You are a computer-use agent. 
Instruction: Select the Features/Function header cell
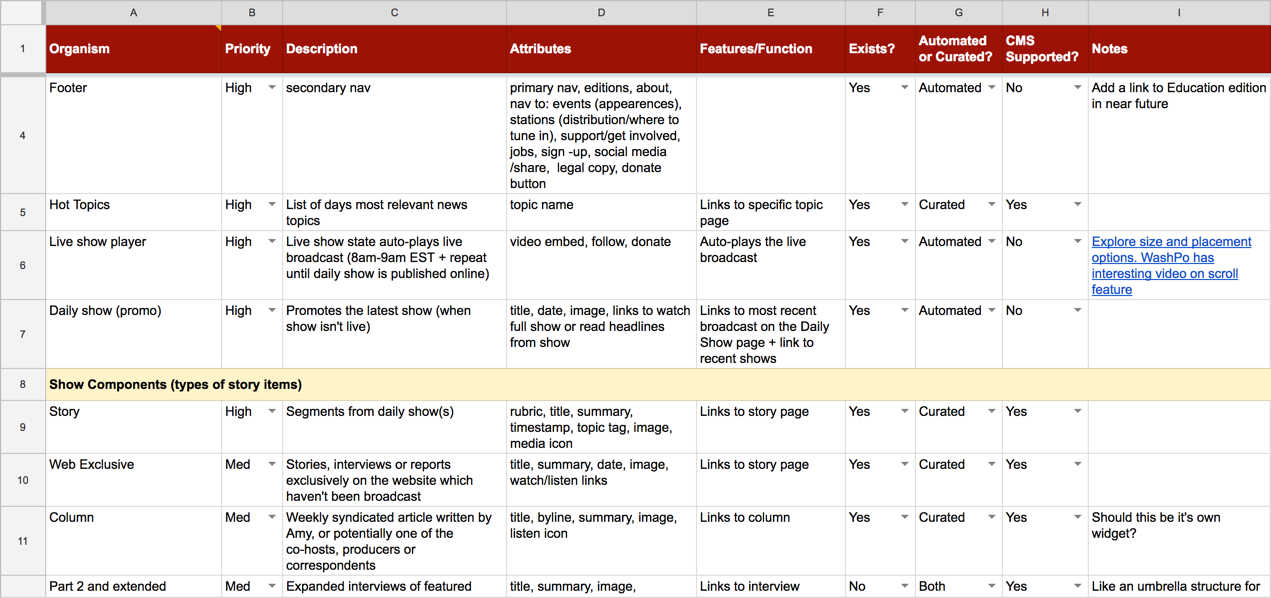770,49
